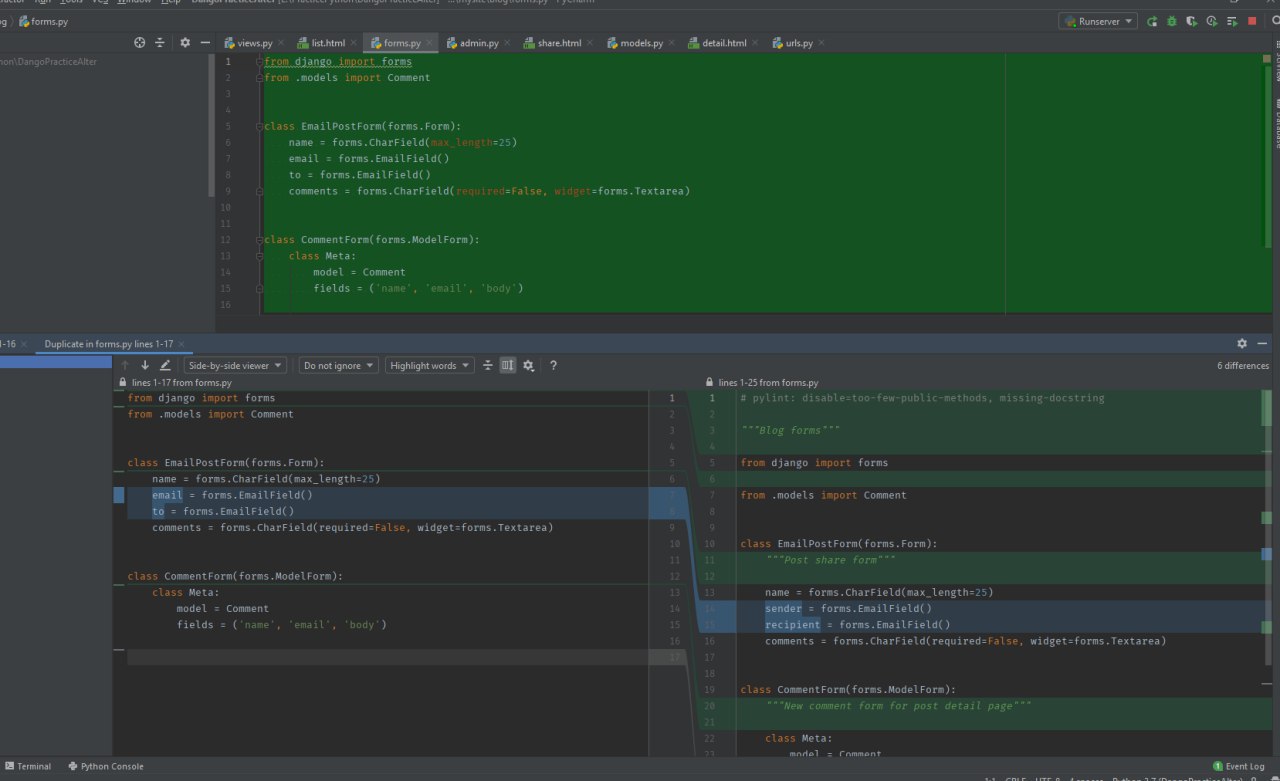Click the '6 differences' label
This screenshot has width=1280, height=781.
click(1243, 366)
